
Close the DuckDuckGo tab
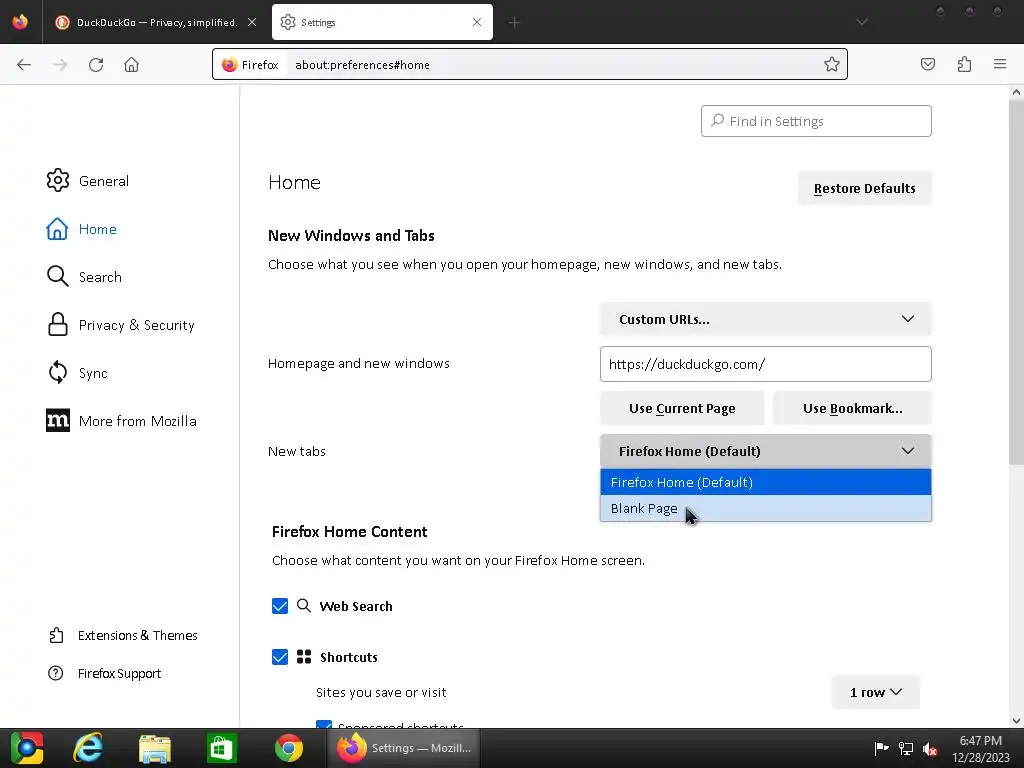point(252,22)
